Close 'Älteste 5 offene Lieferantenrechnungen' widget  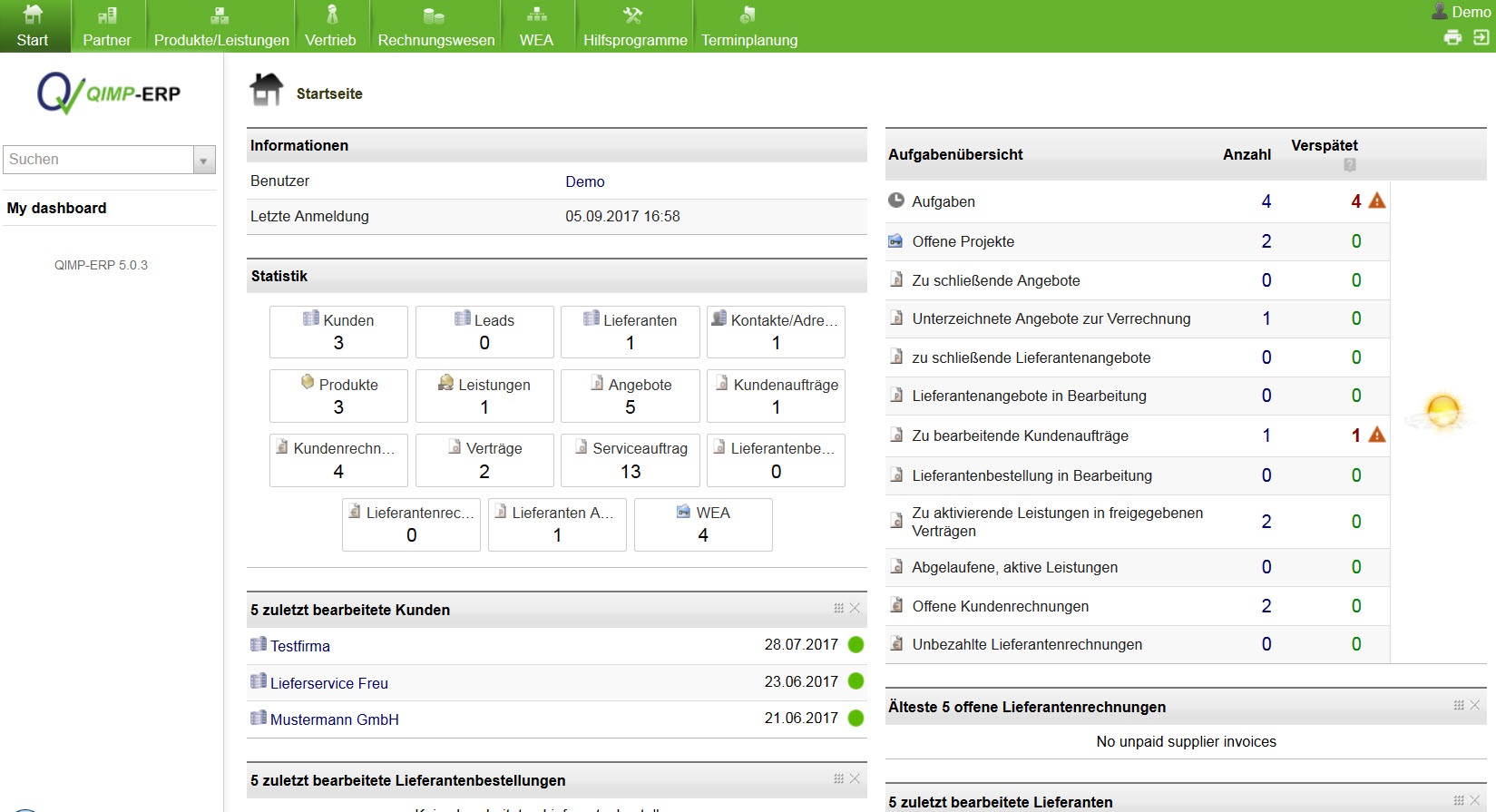click(1475, 705)
